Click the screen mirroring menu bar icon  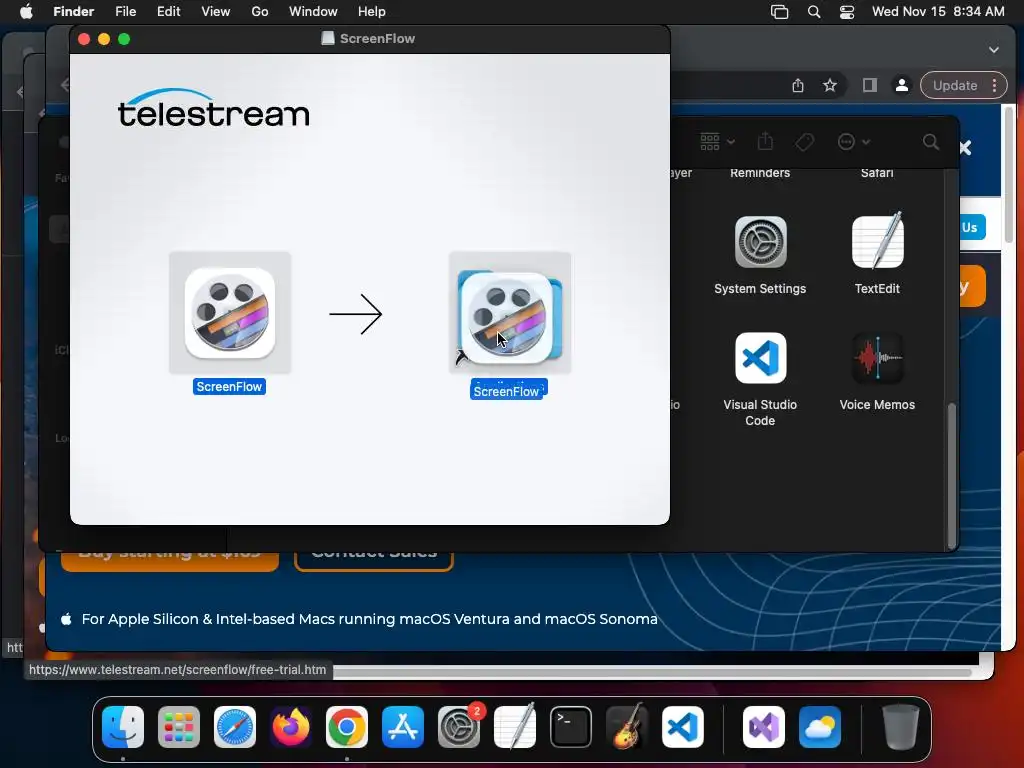pyautogui.click(x=780, y=12)
